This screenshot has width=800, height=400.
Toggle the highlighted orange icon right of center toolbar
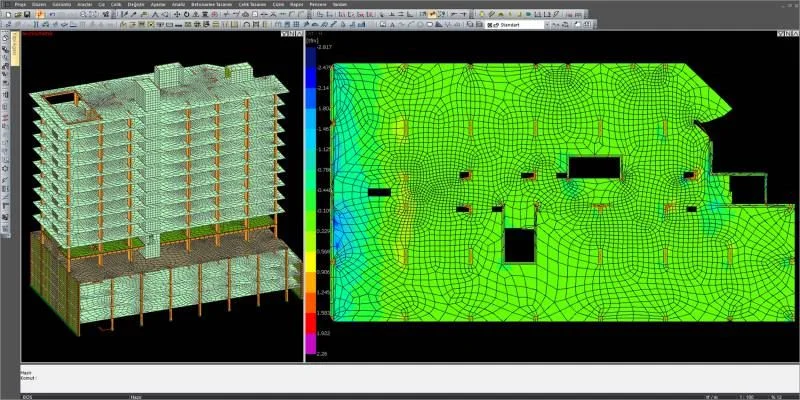(x=433, y=14)
